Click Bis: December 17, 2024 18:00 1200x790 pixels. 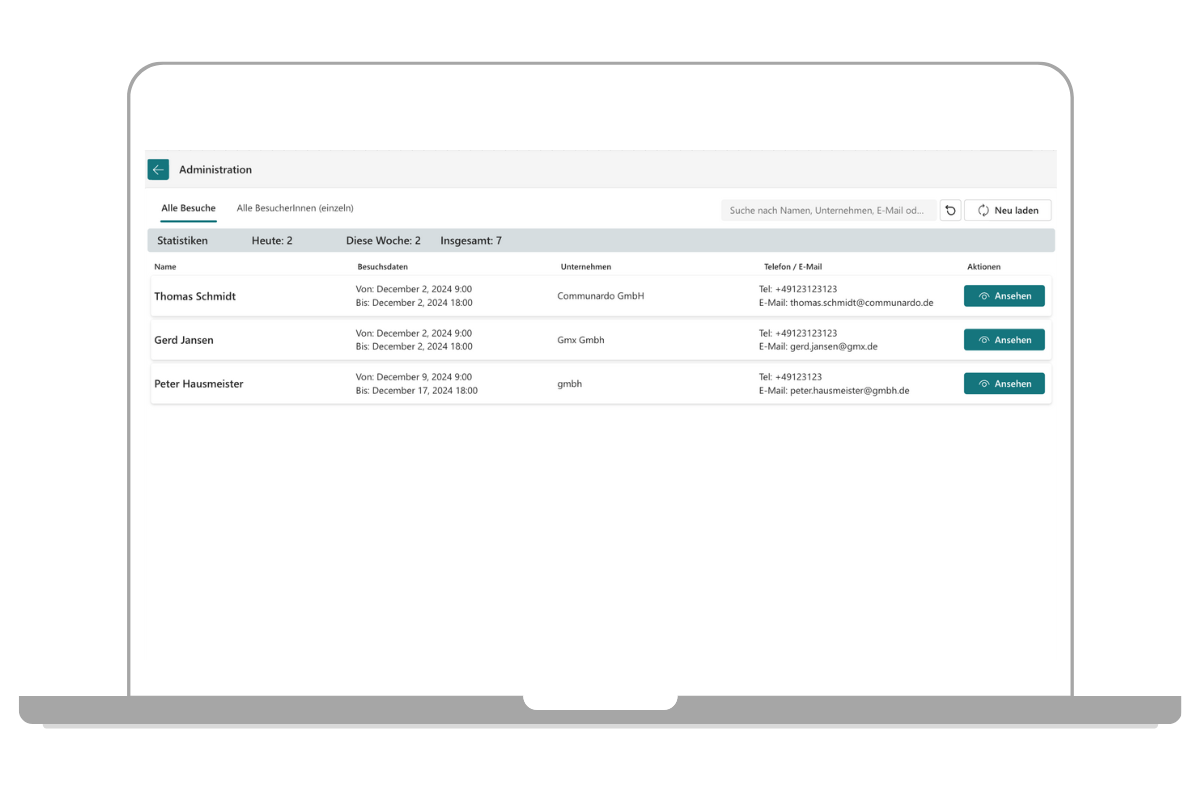(x=417, y=390)
